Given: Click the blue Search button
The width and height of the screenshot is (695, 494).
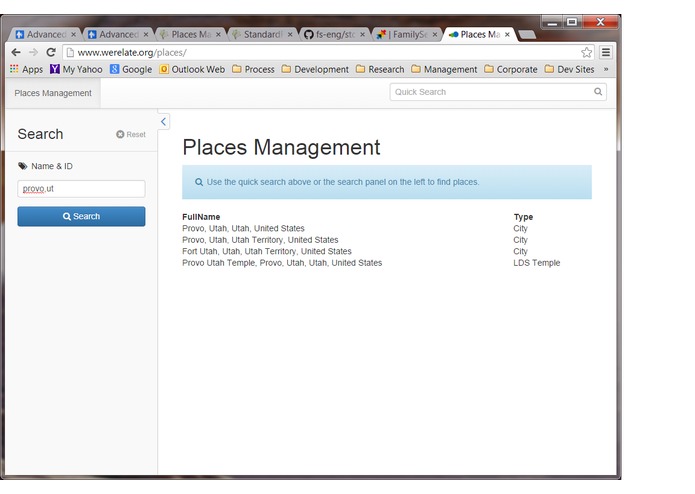Looking at the screenshot, I should click(x=81, y=216).
